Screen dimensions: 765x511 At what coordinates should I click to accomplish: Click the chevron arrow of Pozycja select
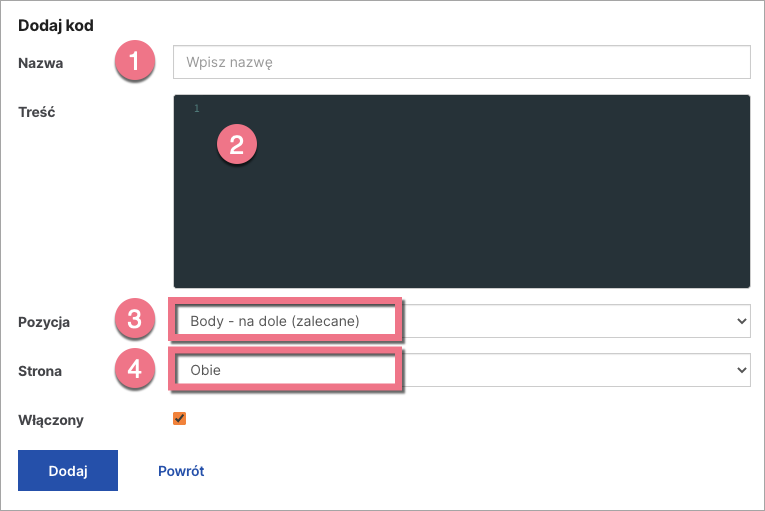(741, 321)
